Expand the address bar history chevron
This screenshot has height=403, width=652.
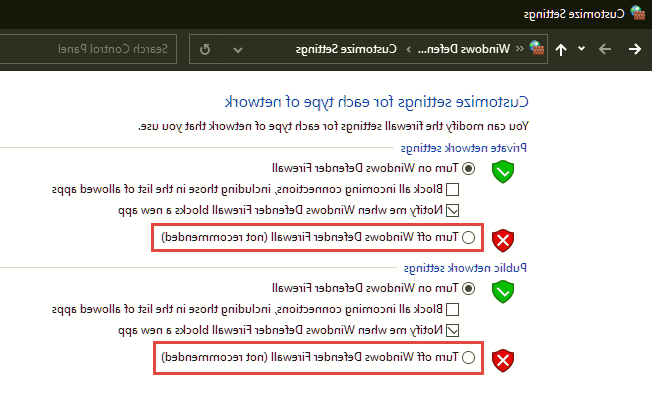point(238,50)
